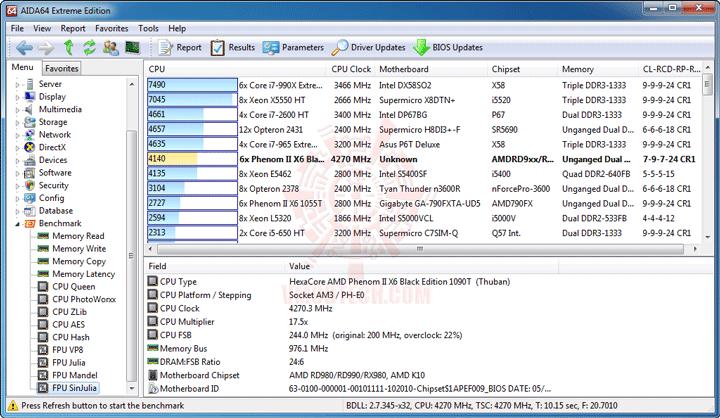The height and width of the screenshot is (418, 720).
Task: Select Memory Latency benchmark
Action: click(x=84, y=274)
